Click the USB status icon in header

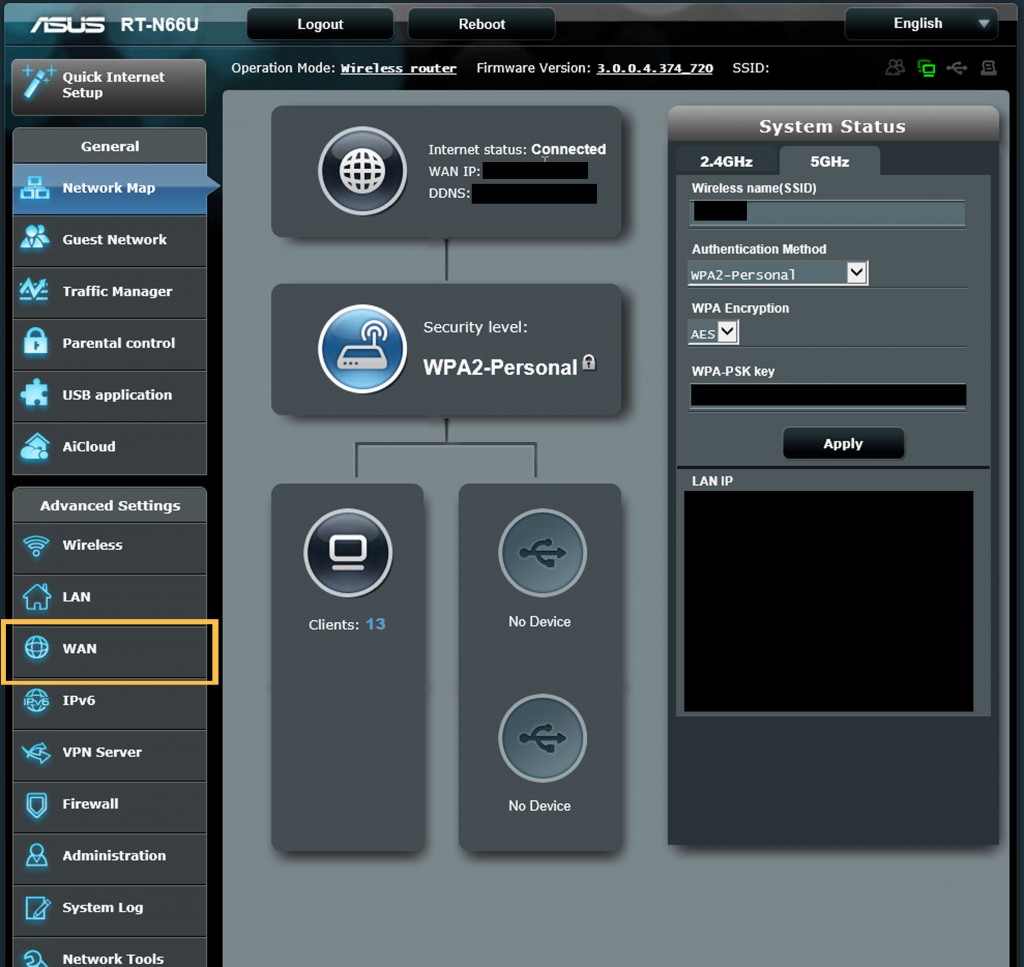click(x=957, y=67)
